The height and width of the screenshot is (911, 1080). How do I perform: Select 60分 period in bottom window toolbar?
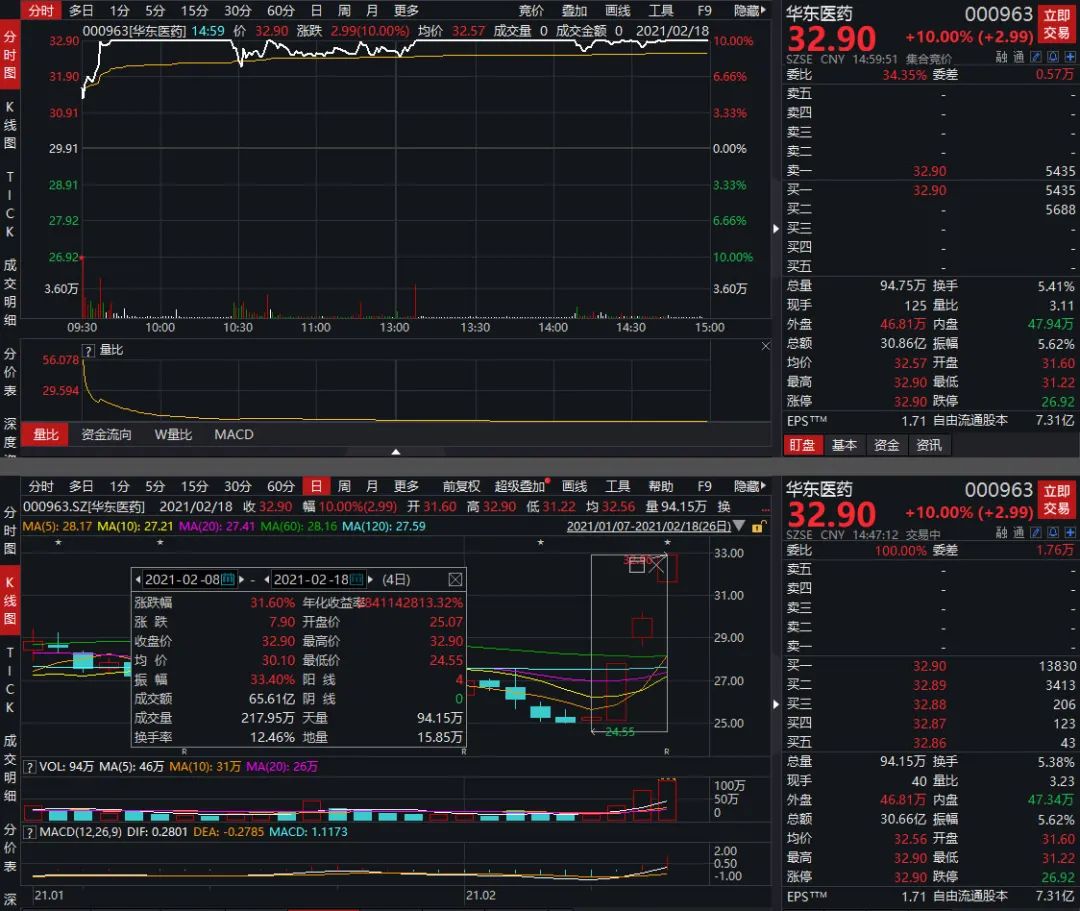pyautogui.click(x=280, y=487)
